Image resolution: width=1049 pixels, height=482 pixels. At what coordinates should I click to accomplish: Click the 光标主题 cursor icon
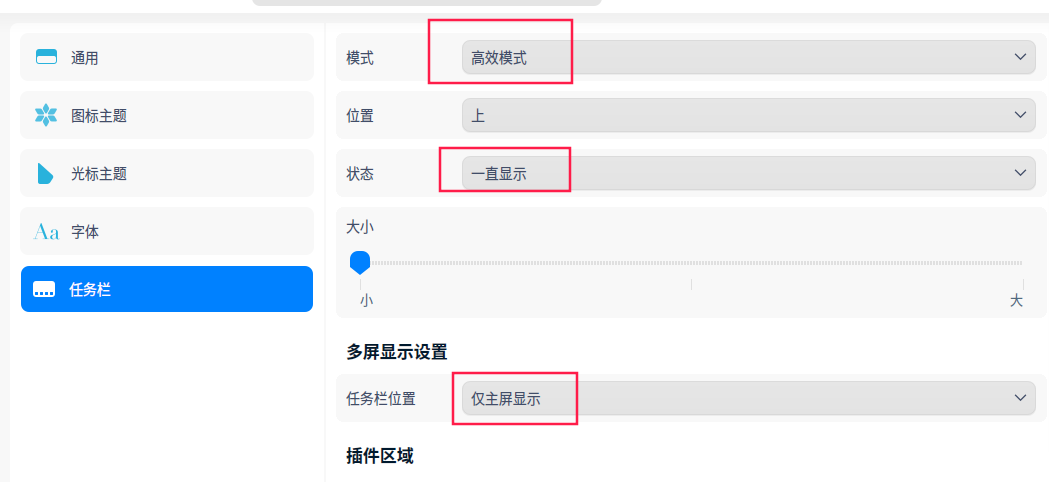(x=46, y=174)
